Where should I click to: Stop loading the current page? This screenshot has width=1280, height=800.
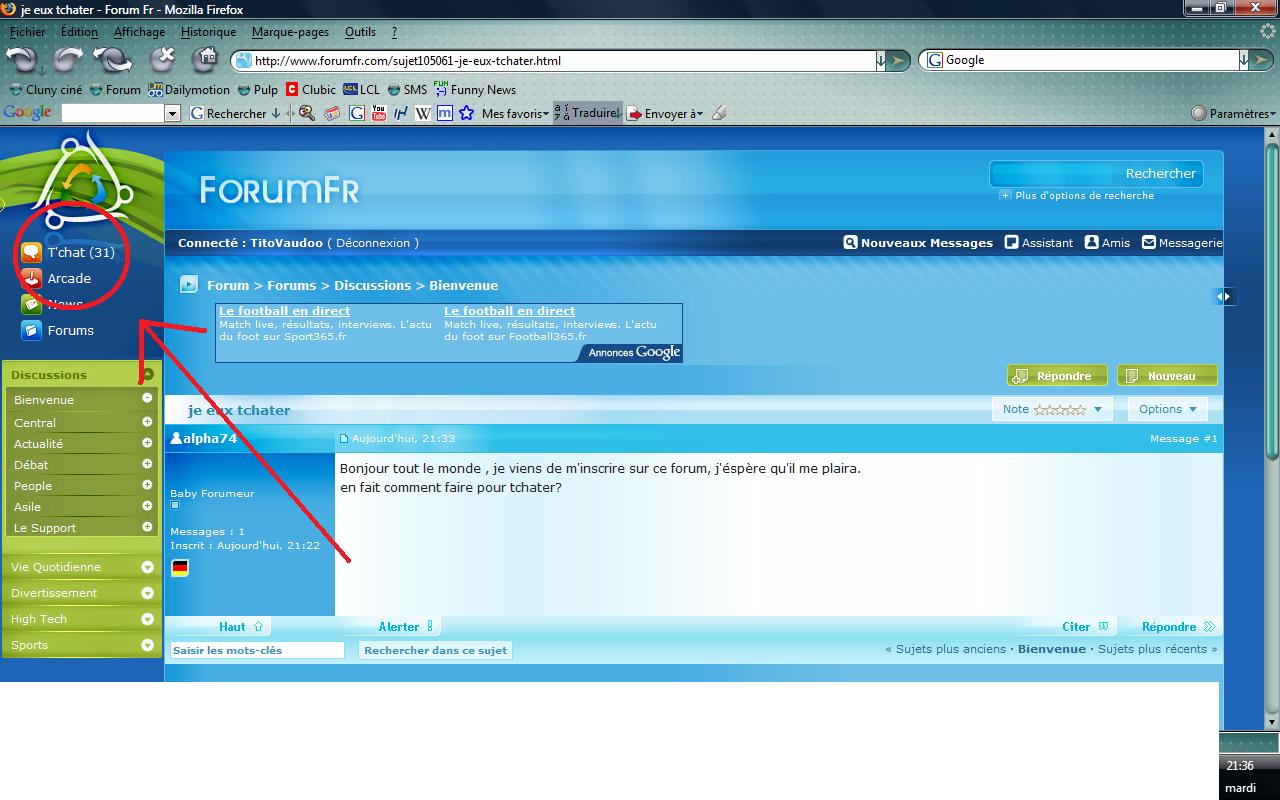(163, 59)
